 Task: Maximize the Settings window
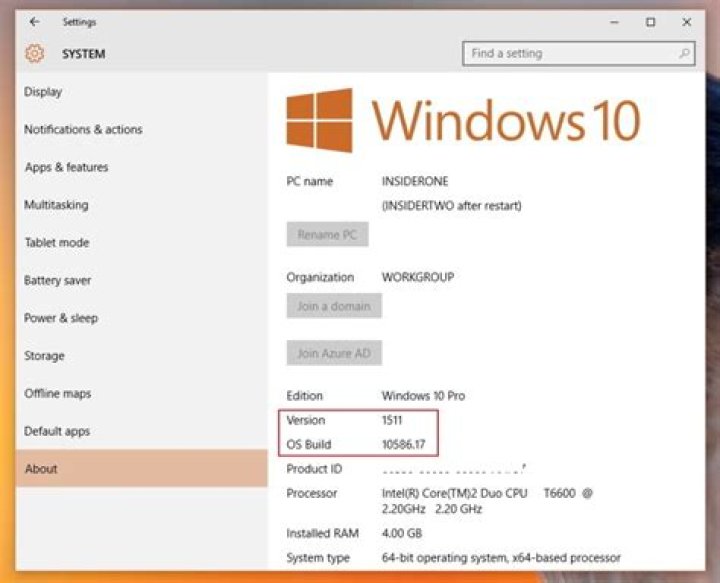(650, 21)
